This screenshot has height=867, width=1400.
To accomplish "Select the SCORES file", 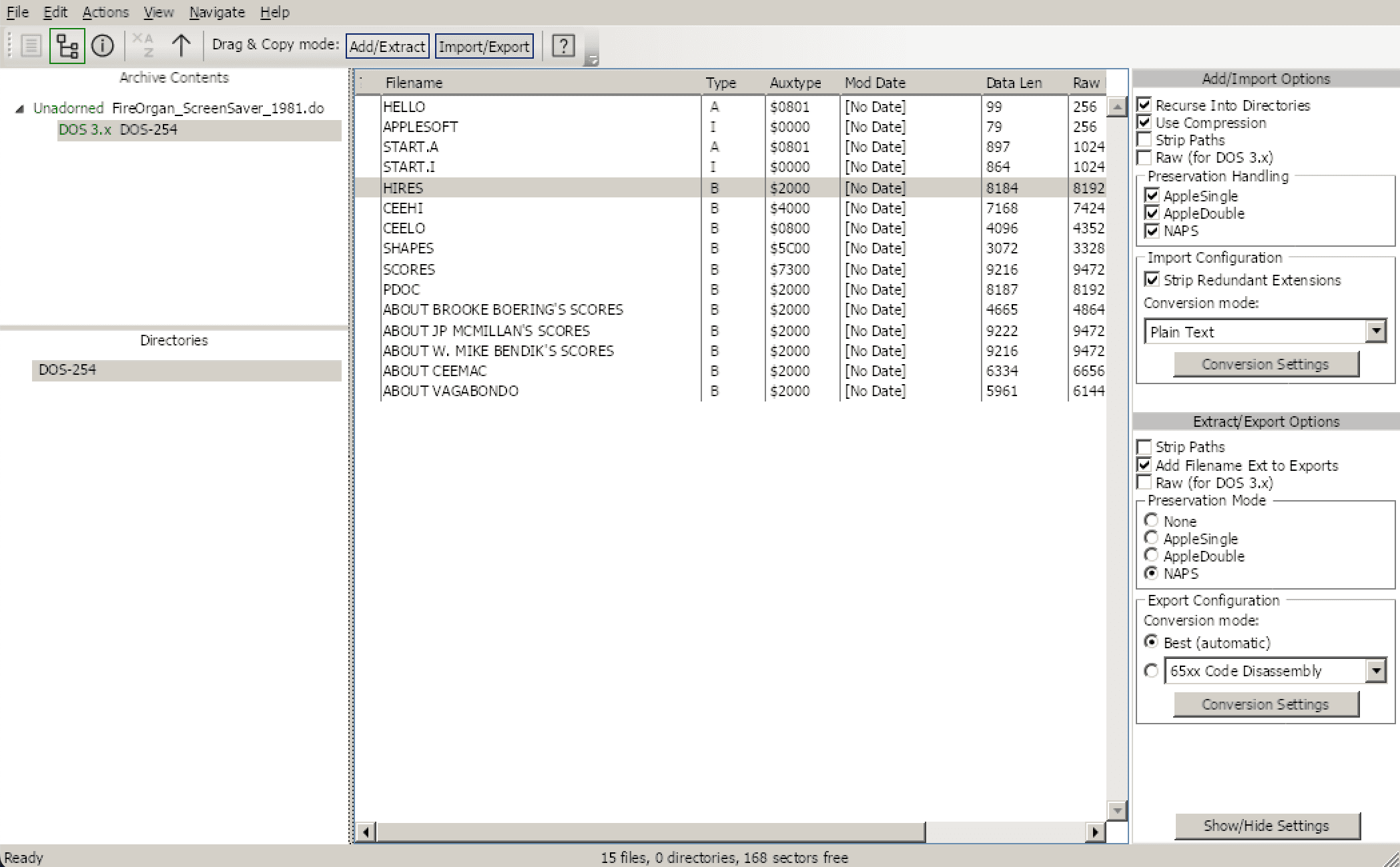I will click(x=730, y=269).
